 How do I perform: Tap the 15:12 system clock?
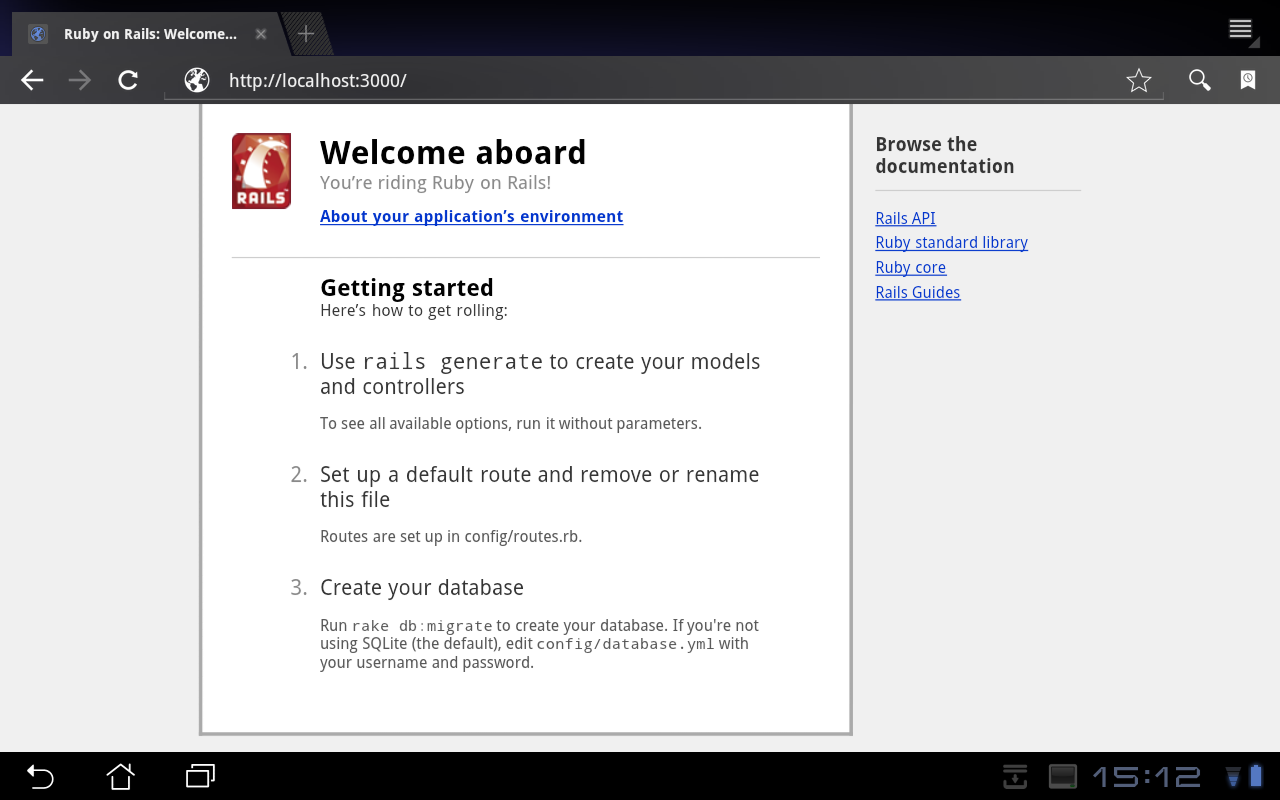tap(1146, 776)
